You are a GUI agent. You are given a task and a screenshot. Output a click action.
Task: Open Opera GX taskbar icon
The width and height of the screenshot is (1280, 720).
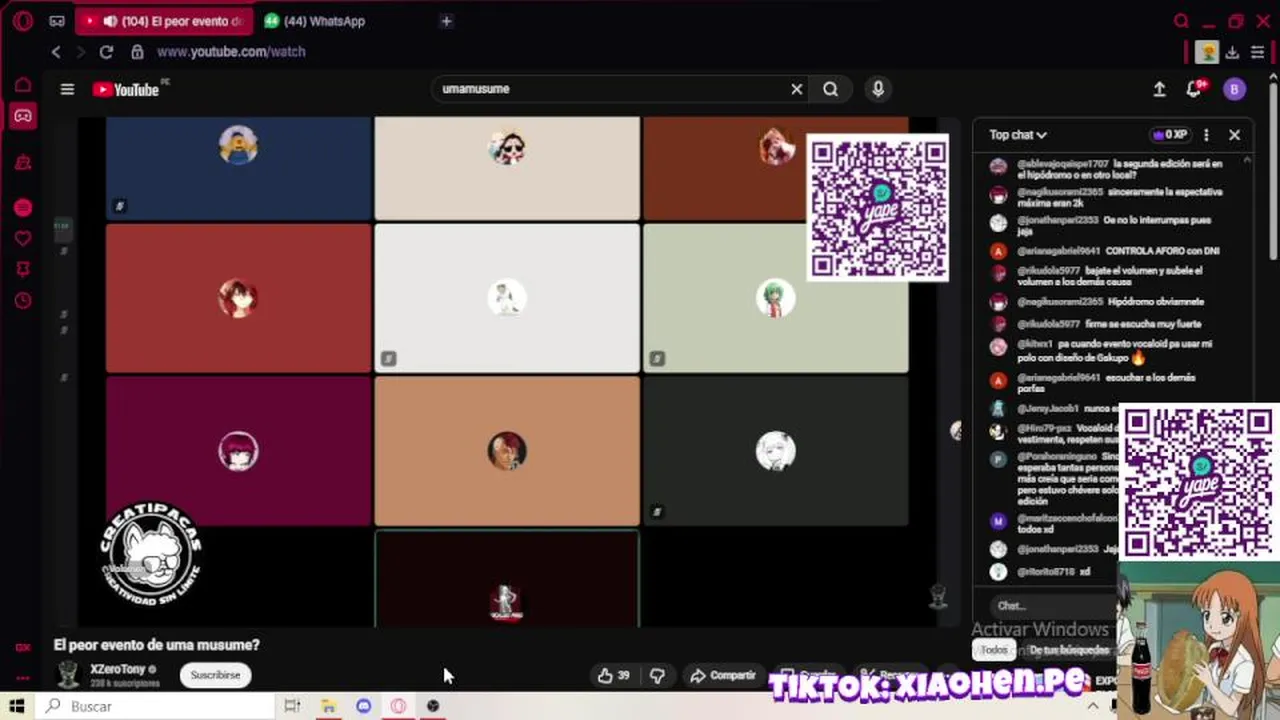click(398, 706)
